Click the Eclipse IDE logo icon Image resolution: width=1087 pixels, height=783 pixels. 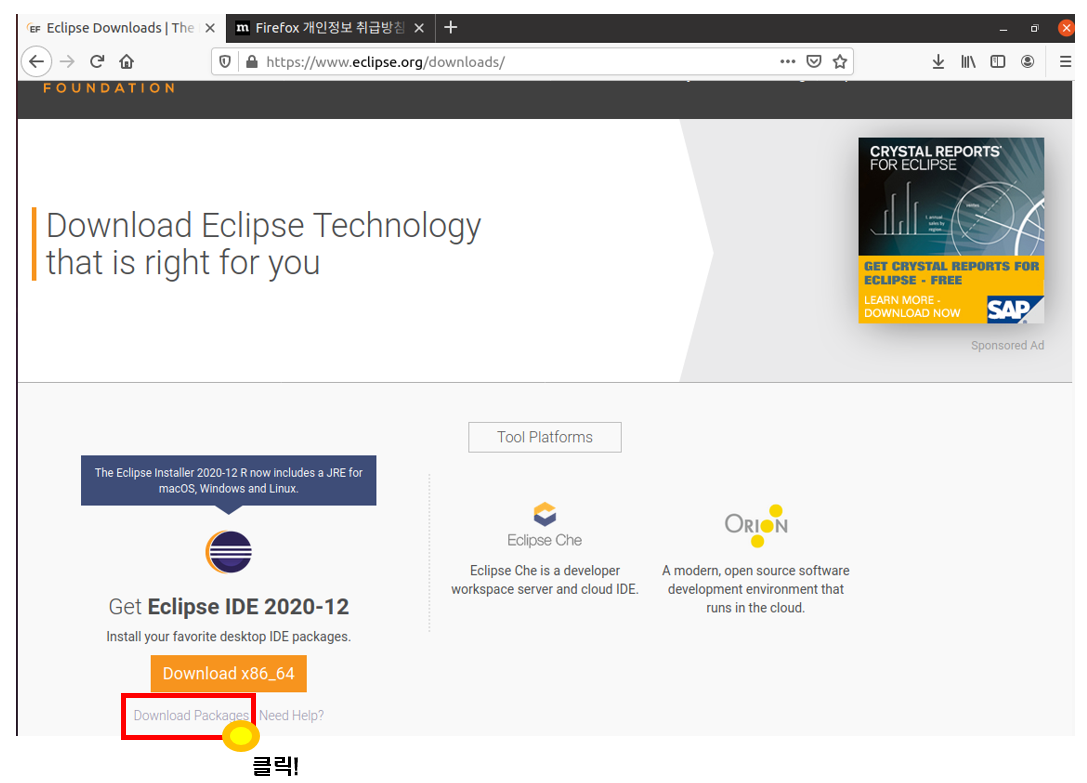pyautogui.click(x=229, y=552)
